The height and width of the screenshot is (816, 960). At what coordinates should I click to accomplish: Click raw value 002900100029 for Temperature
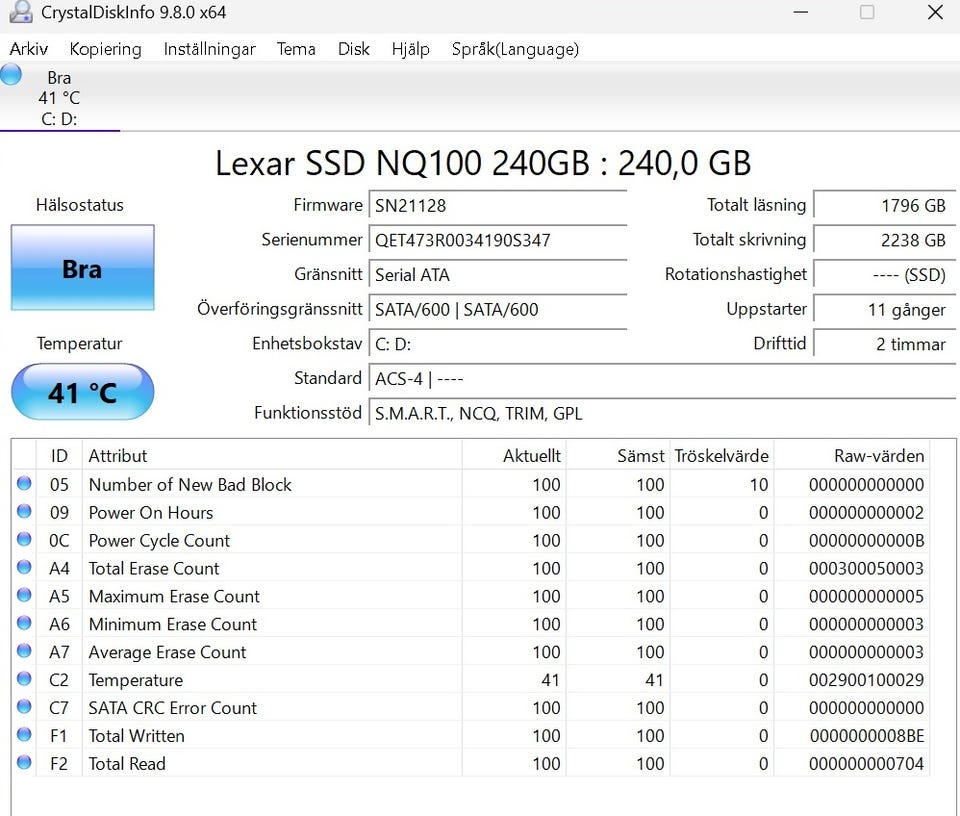click(866, 679)
